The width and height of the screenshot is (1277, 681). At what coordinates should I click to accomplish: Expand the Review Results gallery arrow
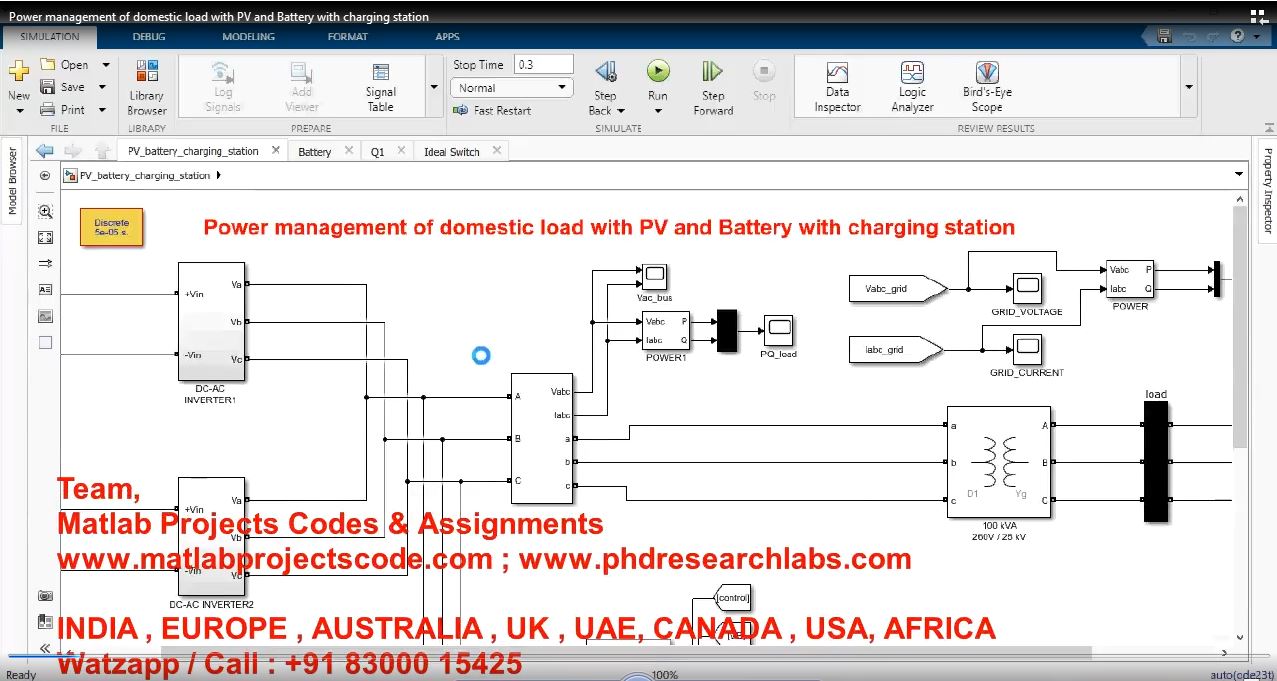1188,87
